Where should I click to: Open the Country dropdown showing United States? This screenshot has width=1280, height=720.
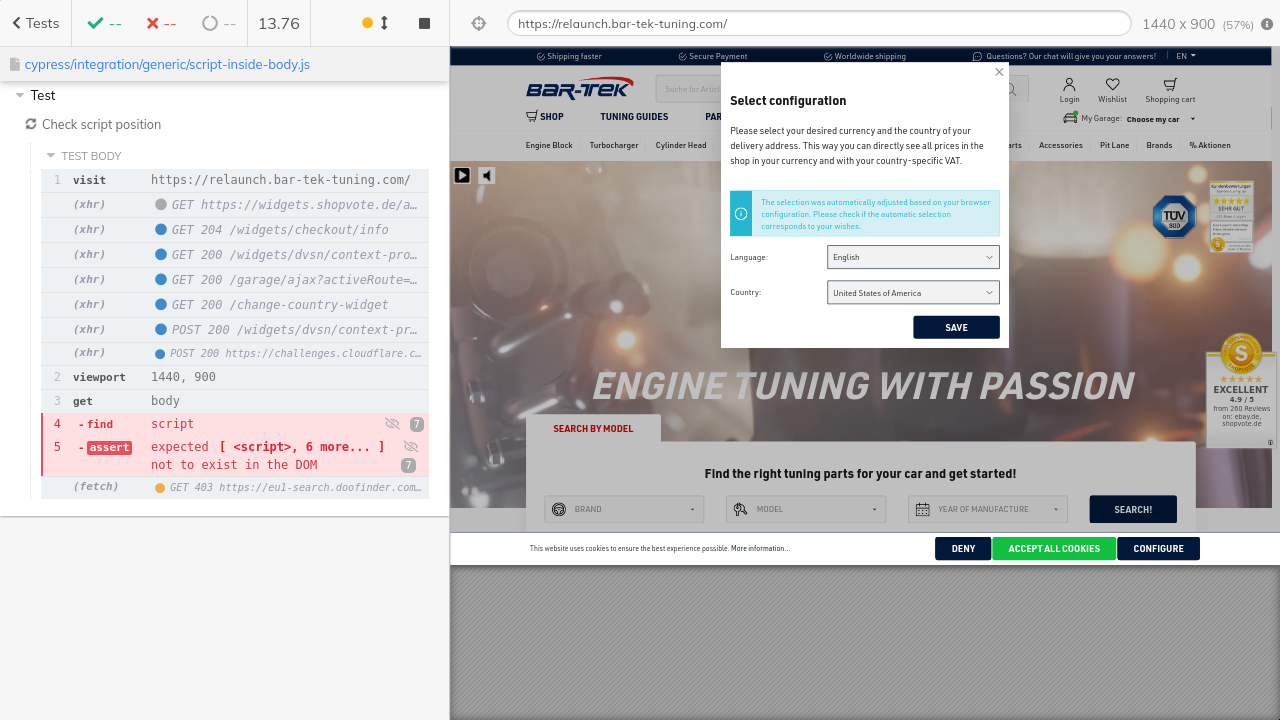pos(913,293)
